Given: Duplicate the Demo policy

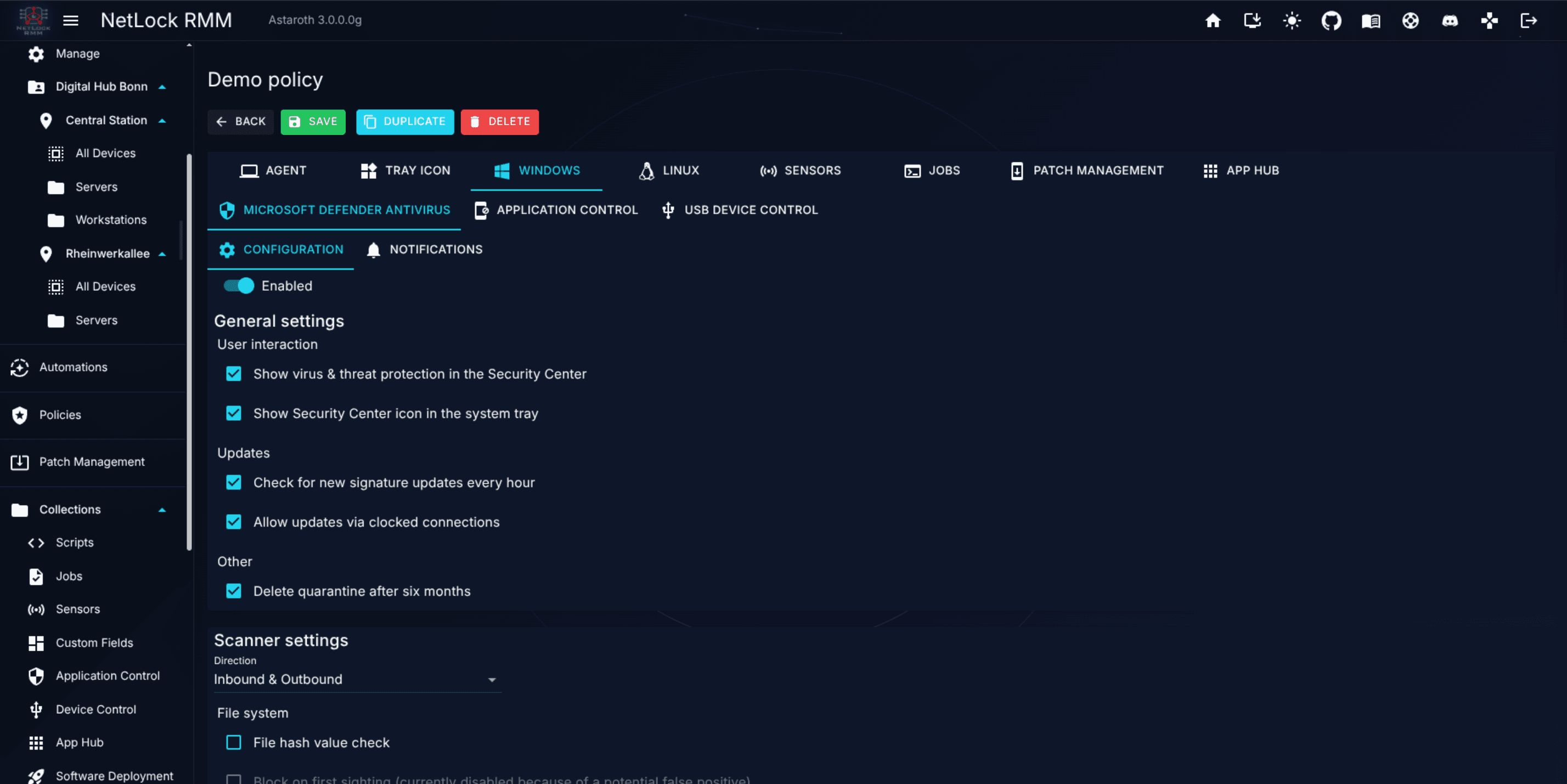Looking at the screenshot, I should (404, 122).
